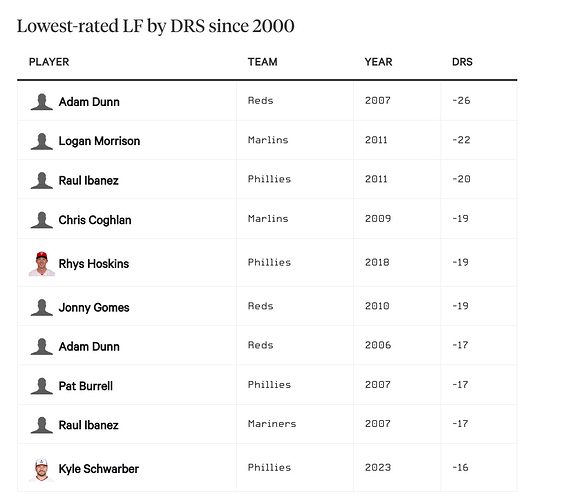Click Kyle Schwarber player headshot photo
Viewport: 574px width, 500px height.
(x=42, y=470)
